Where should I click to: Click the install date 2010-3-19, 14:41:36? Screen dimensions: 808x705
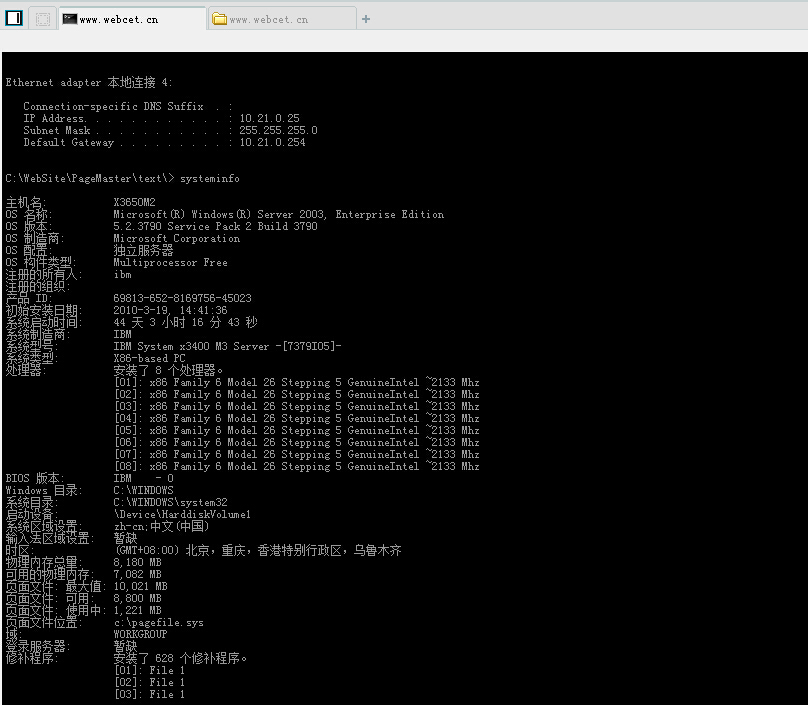coord(170,310)
